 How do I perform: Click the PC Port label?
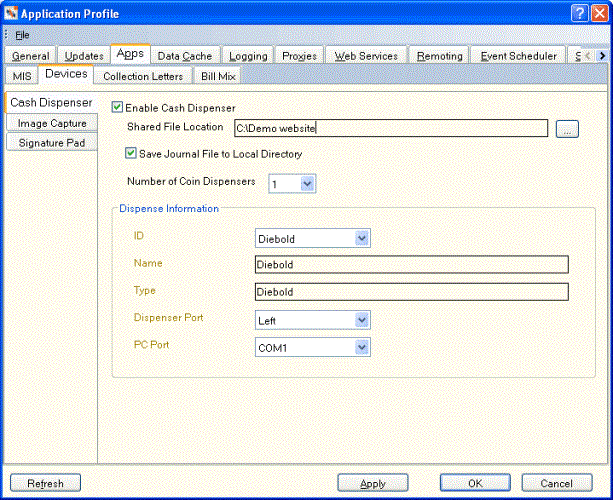click(151, 345)
